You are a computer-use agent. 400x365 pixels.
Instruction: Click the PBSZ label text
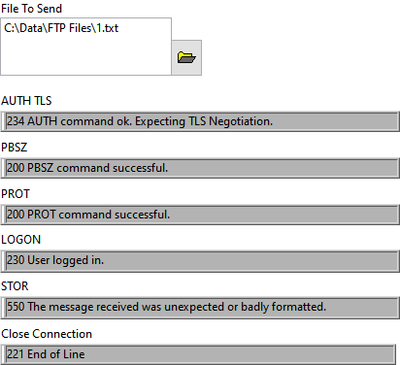point(14,147)
